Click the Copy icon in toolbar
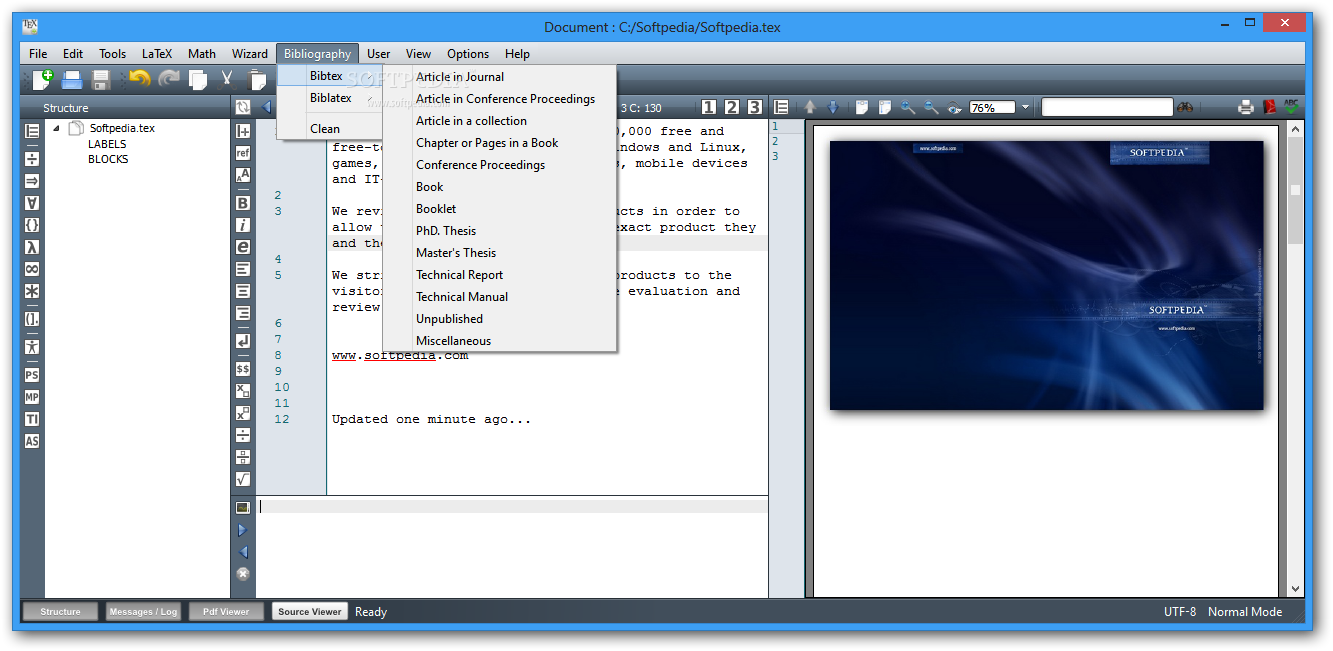This screenshot has width=1333, height=651. pos(198,80)
